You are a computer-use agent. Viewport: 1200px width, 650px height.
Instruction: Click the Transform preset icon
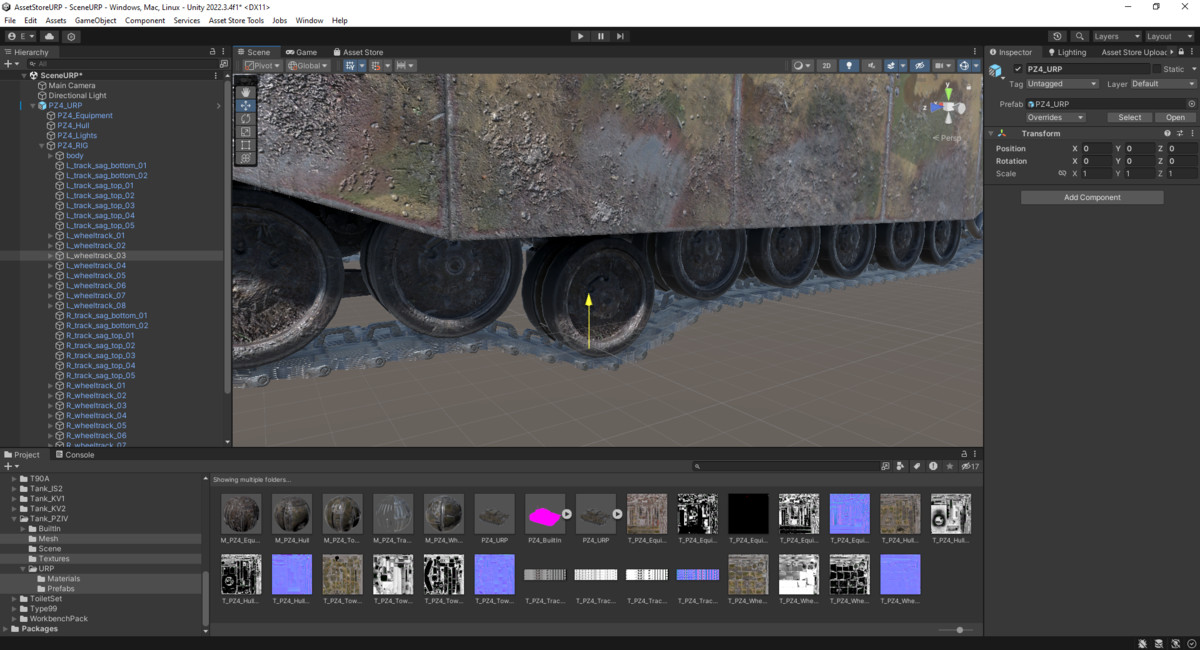pos(1180,133)
